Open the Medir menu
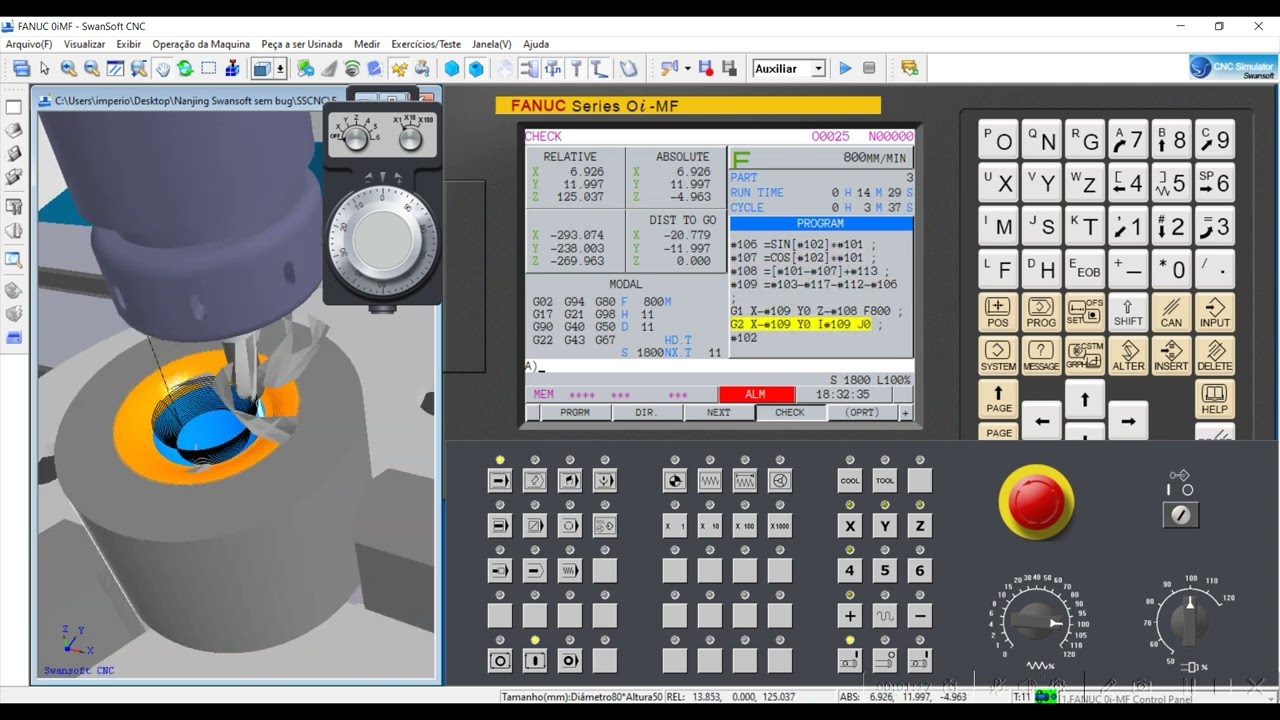The height and width of the screenshot is (720, 1280). tap(367, 44)
